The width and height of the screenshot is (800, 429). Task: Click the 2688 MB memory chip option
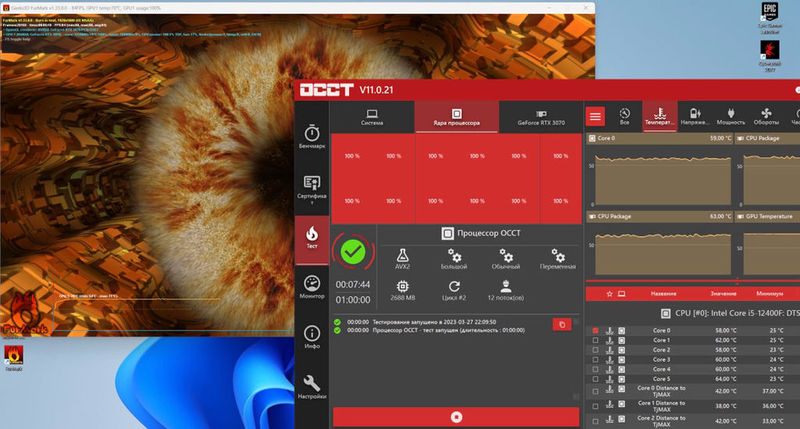[x=403, y=290]
